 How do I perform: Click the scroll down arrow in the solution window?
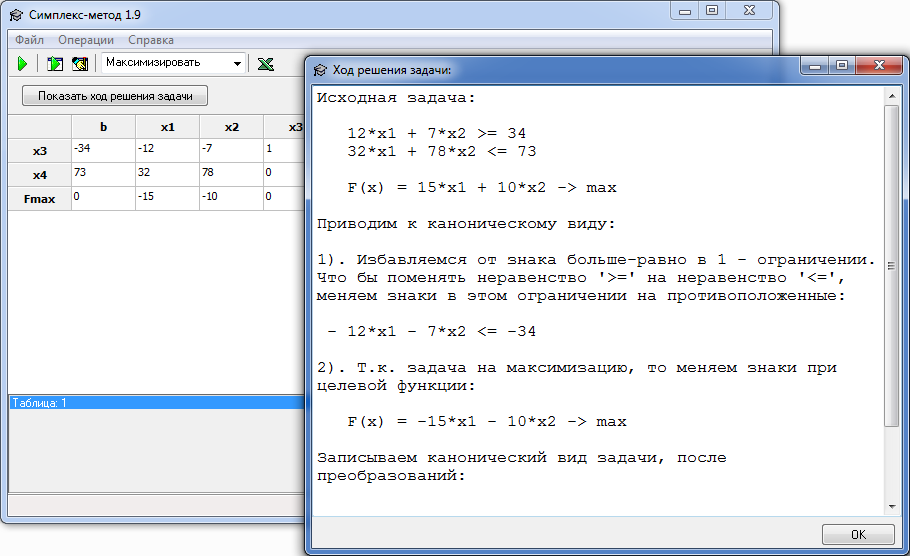coord(891,507)
